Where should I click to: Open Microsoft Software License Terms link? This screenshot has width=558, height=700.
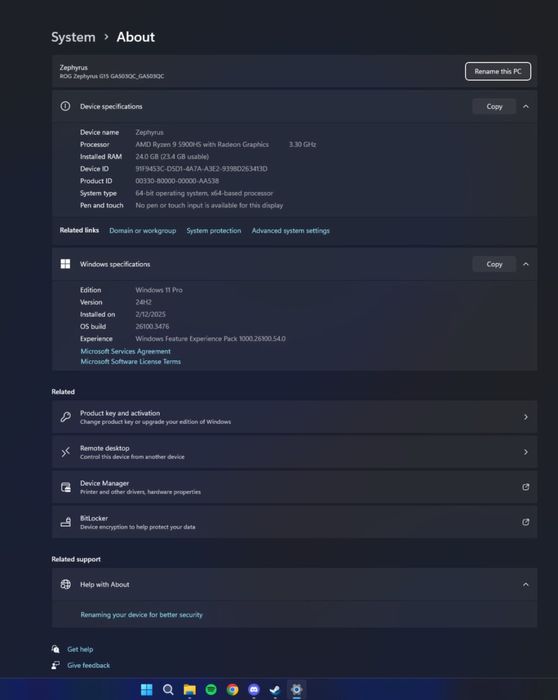point(130,362)
